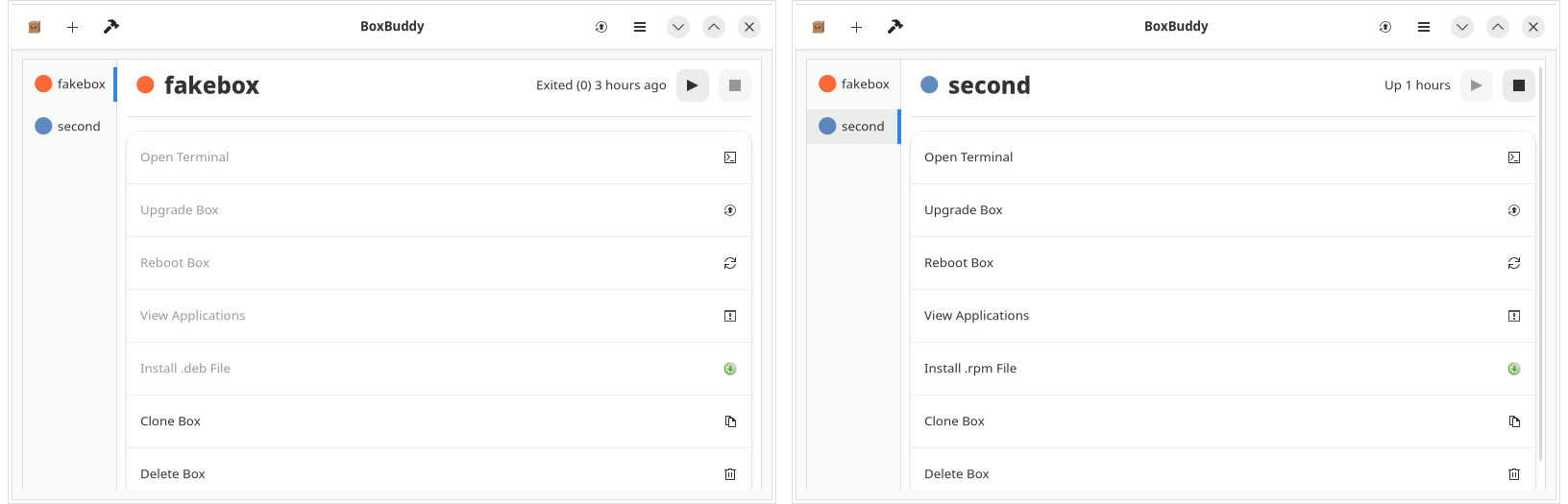The height and width of the screenshot is (504, 1568).
Task: Select fakebox tab in left window sidebar
Action: point(70,84)
